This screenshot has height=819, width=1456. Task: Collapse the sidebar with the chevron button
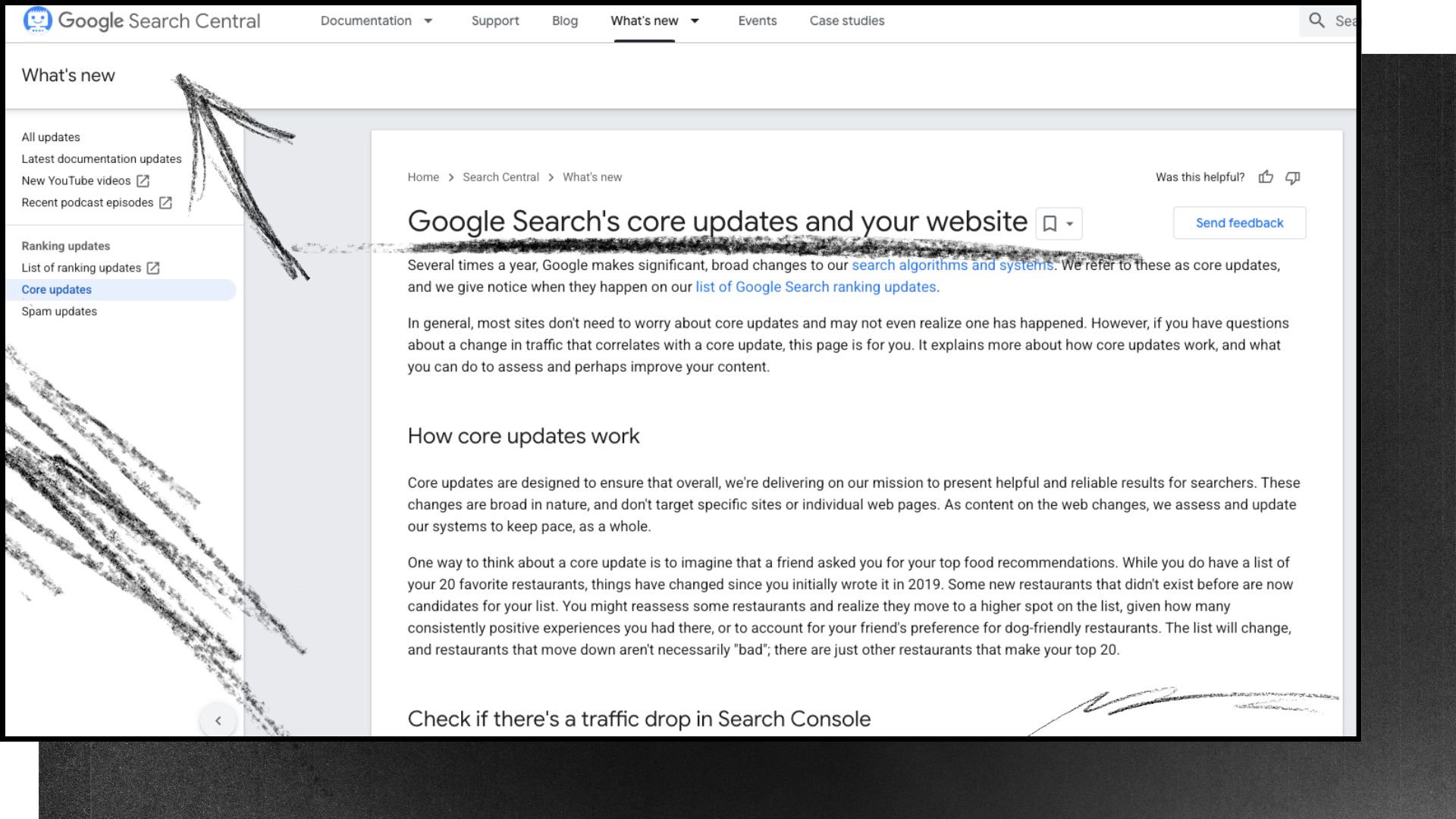(218, 720)
